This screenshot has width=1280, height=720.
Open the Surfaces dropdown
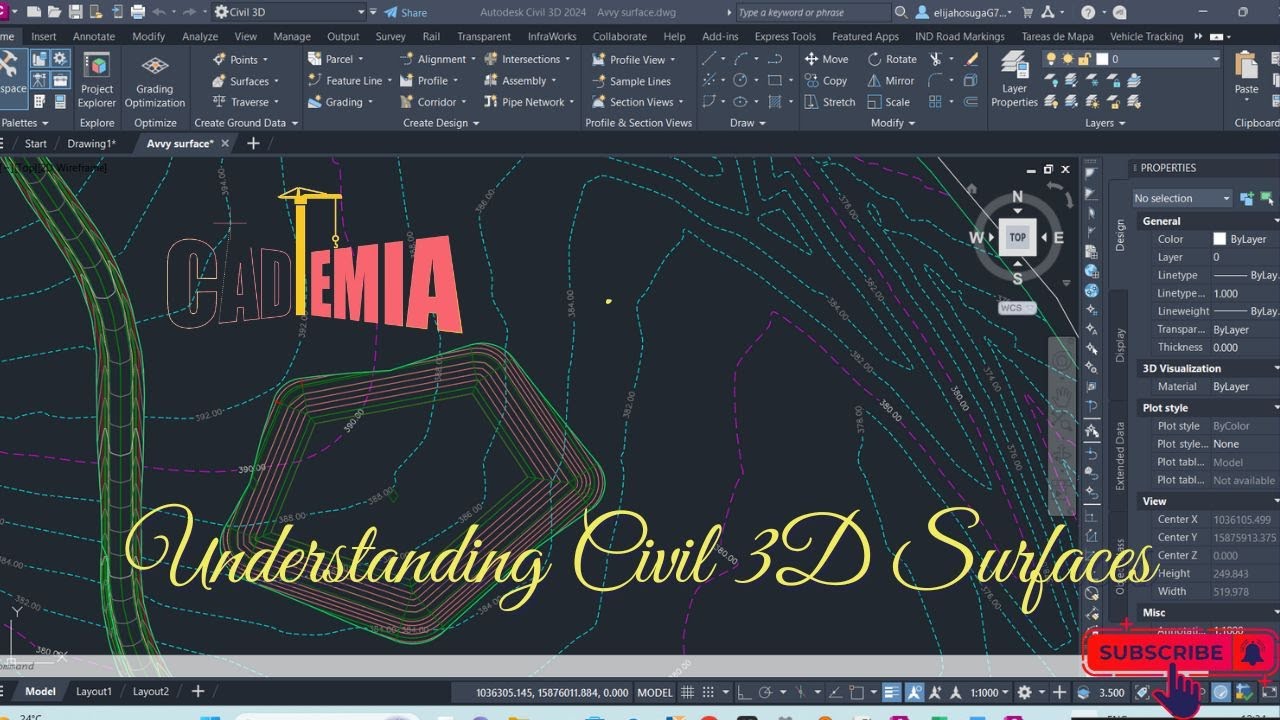[x=247, y=81]
